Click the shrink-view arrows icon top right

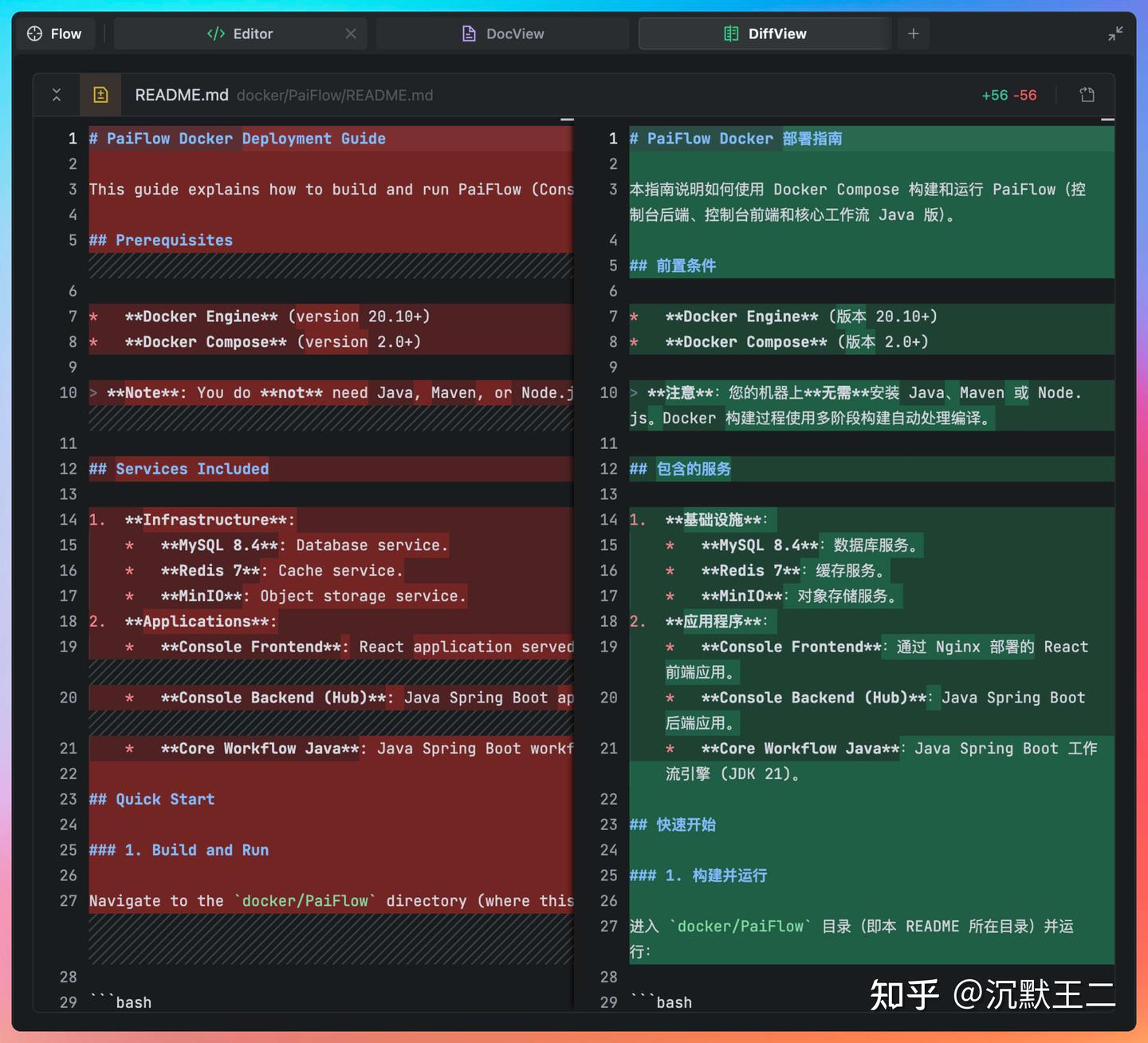[1115, 33]
